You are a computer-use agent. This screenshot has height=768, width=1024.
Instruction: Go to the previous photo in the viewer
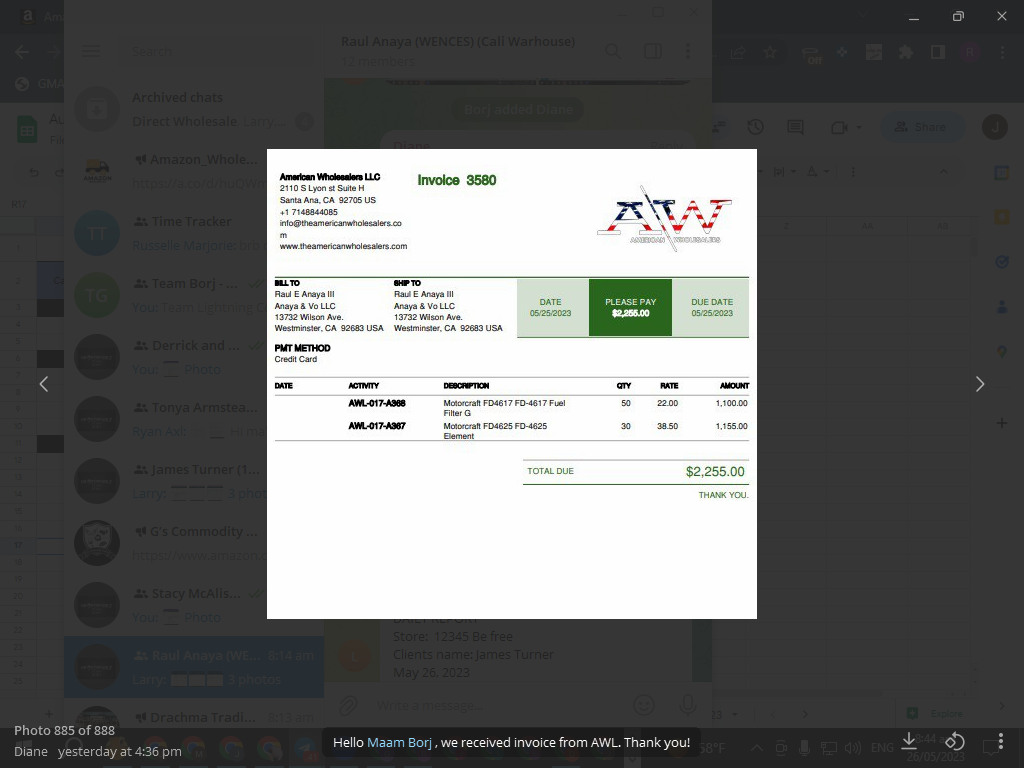[x=44, y=384]
